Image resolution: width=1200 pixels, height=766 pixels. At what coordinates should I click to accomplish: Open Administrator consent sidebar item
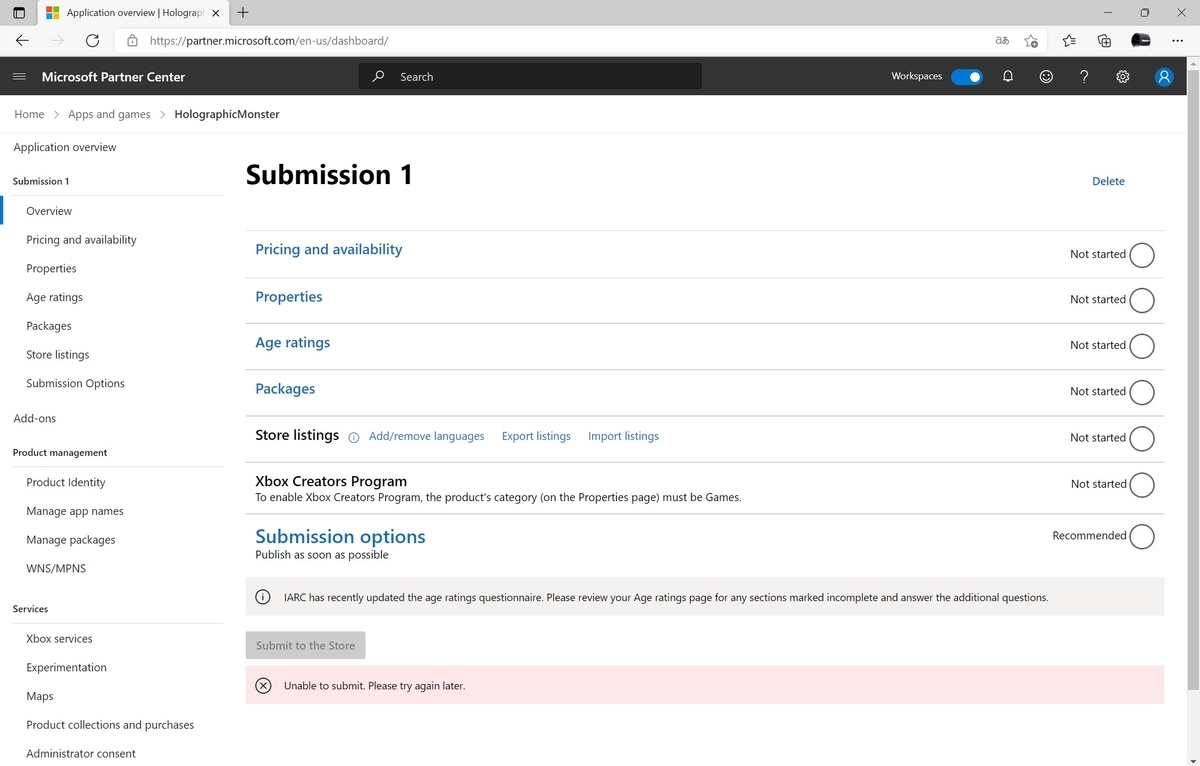[81, 754]
